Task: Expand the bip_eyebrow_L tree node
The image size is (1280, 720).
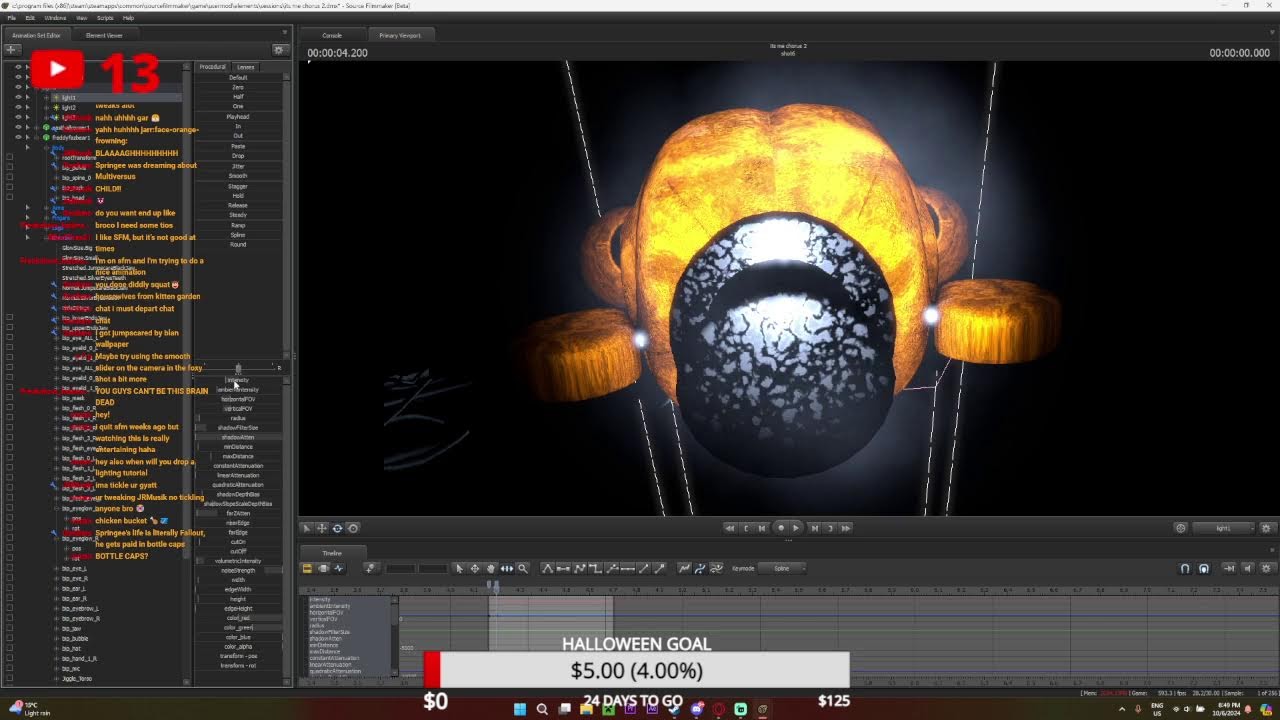Action: (54, 609)
